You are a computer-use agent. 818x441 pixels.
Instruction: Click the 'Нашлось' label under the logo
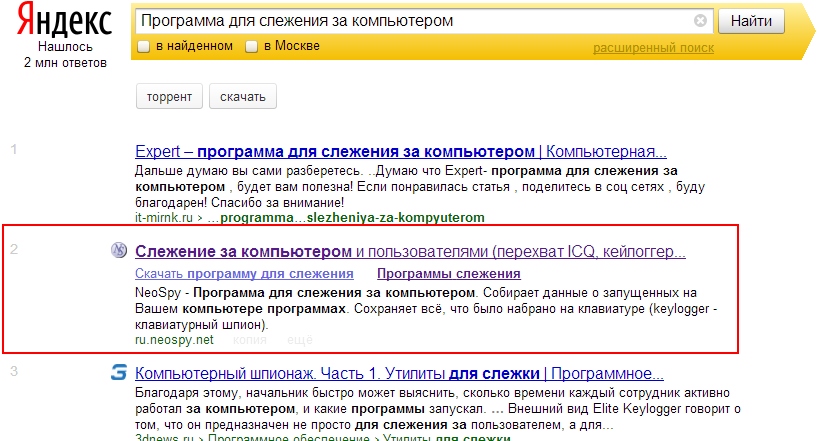pos(65,46)
